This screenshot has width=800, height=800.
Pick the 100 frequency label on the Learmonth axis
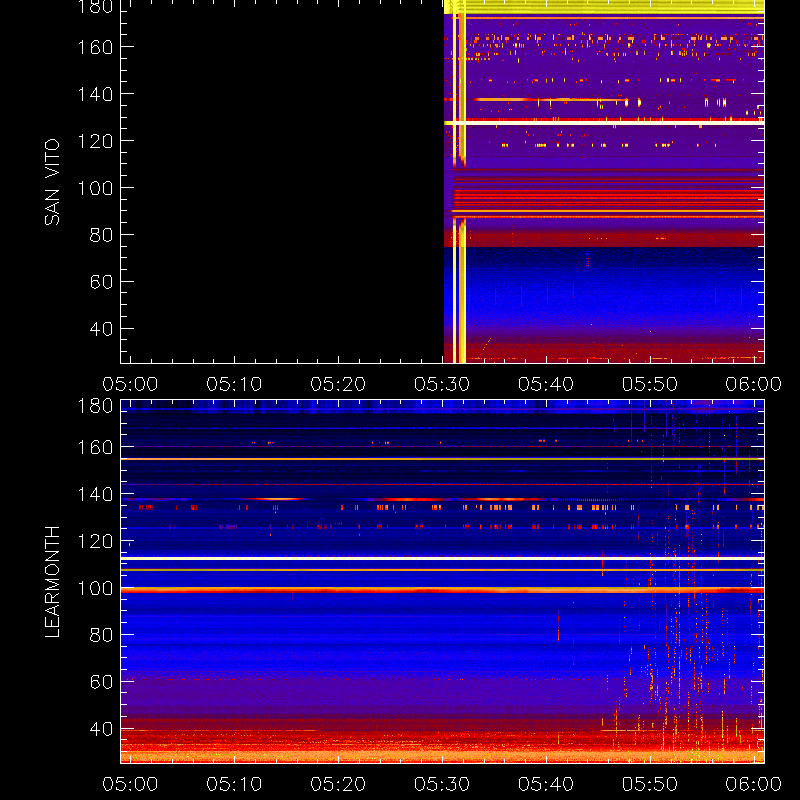(95, 588)
